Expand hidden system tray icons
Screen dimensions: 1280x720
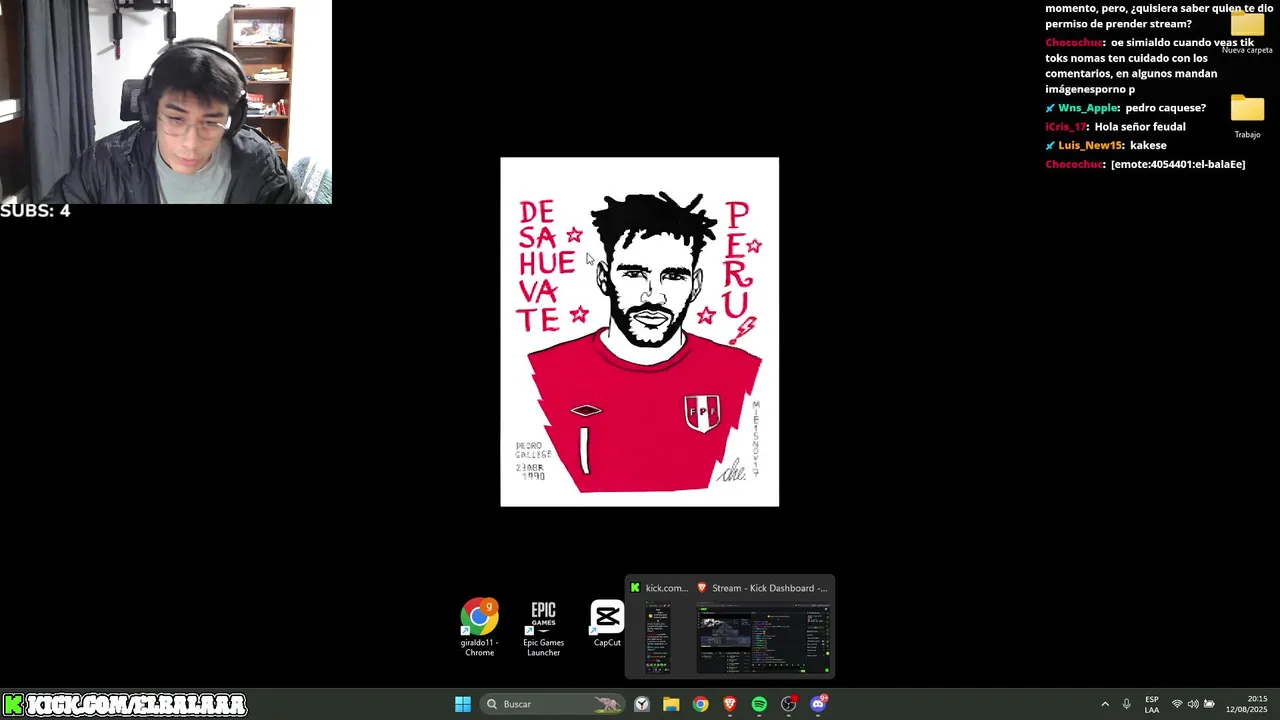pos(1105,704)
